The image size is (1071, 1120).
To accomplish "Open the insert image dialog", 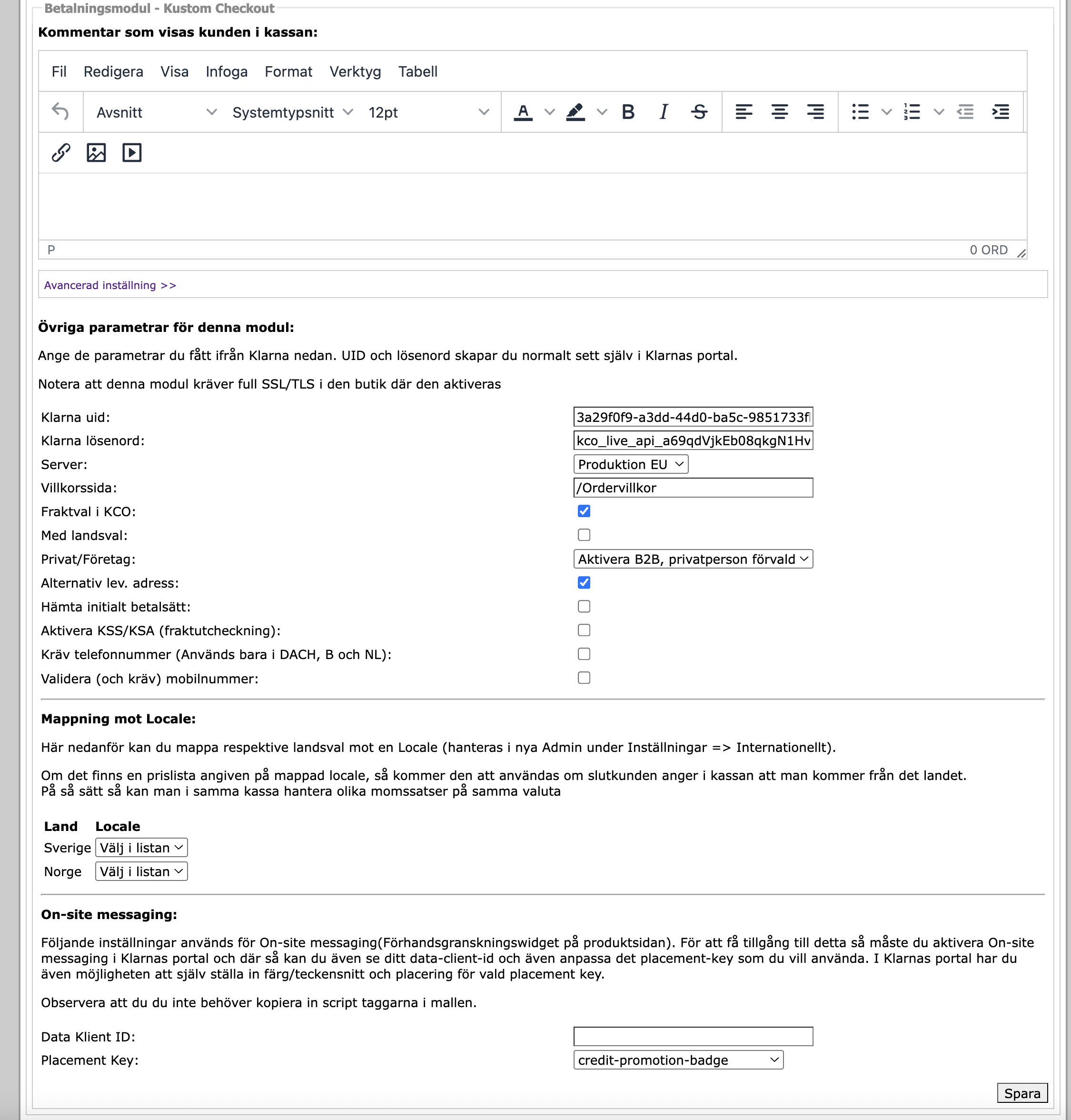I will [97, 153].
